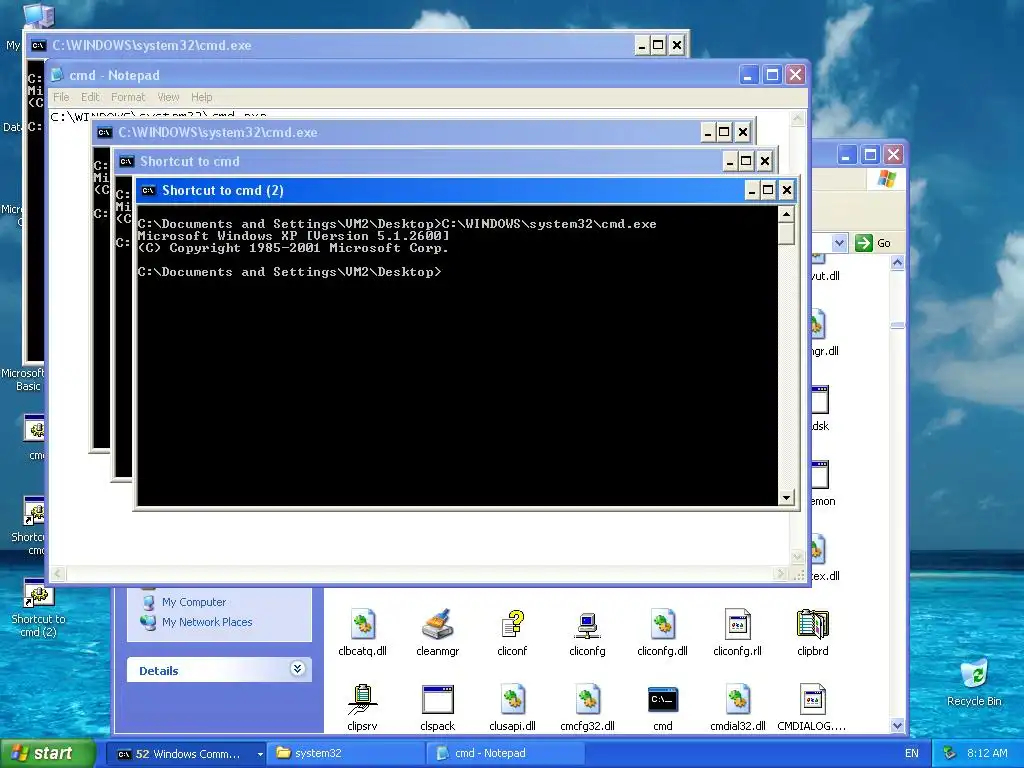Click the Start button

(x=48, y=753)
